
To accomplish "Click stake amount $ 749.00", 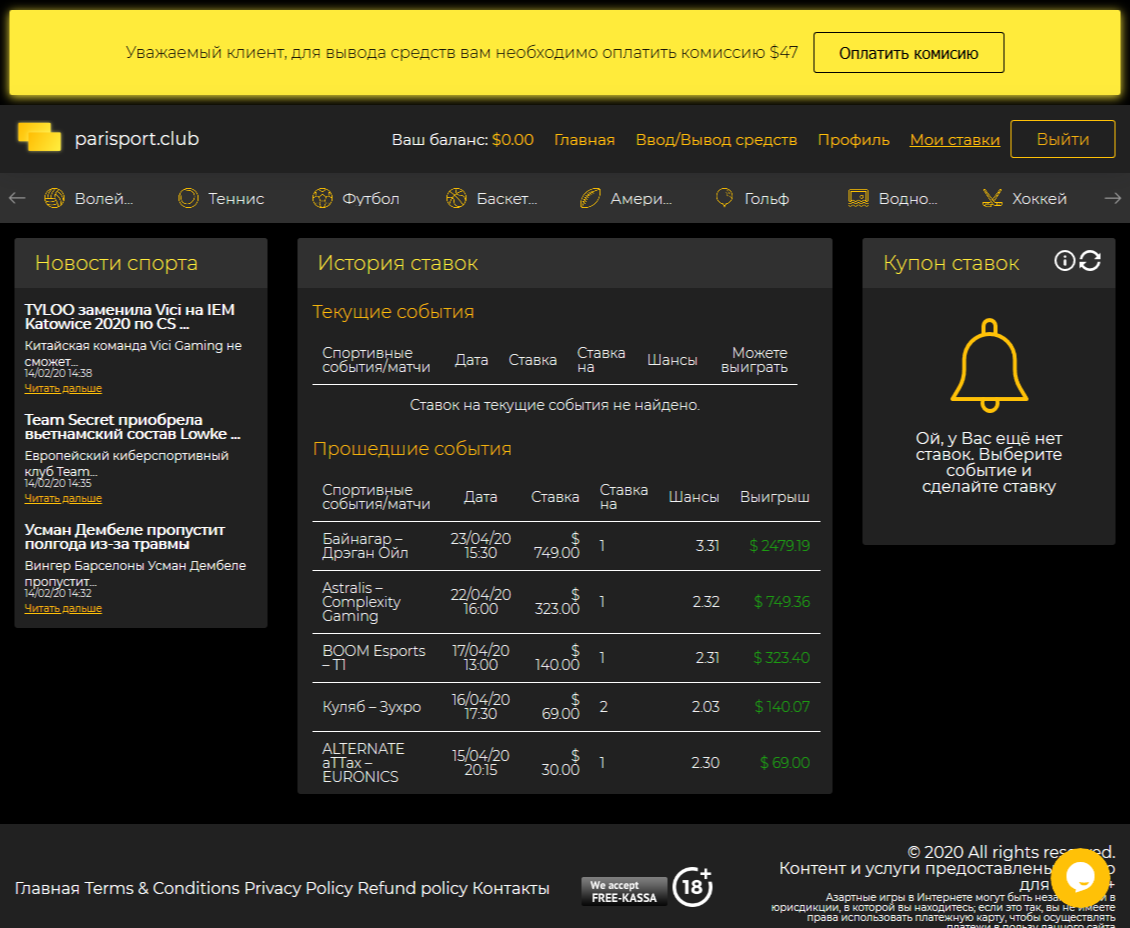I will (556, 545).
